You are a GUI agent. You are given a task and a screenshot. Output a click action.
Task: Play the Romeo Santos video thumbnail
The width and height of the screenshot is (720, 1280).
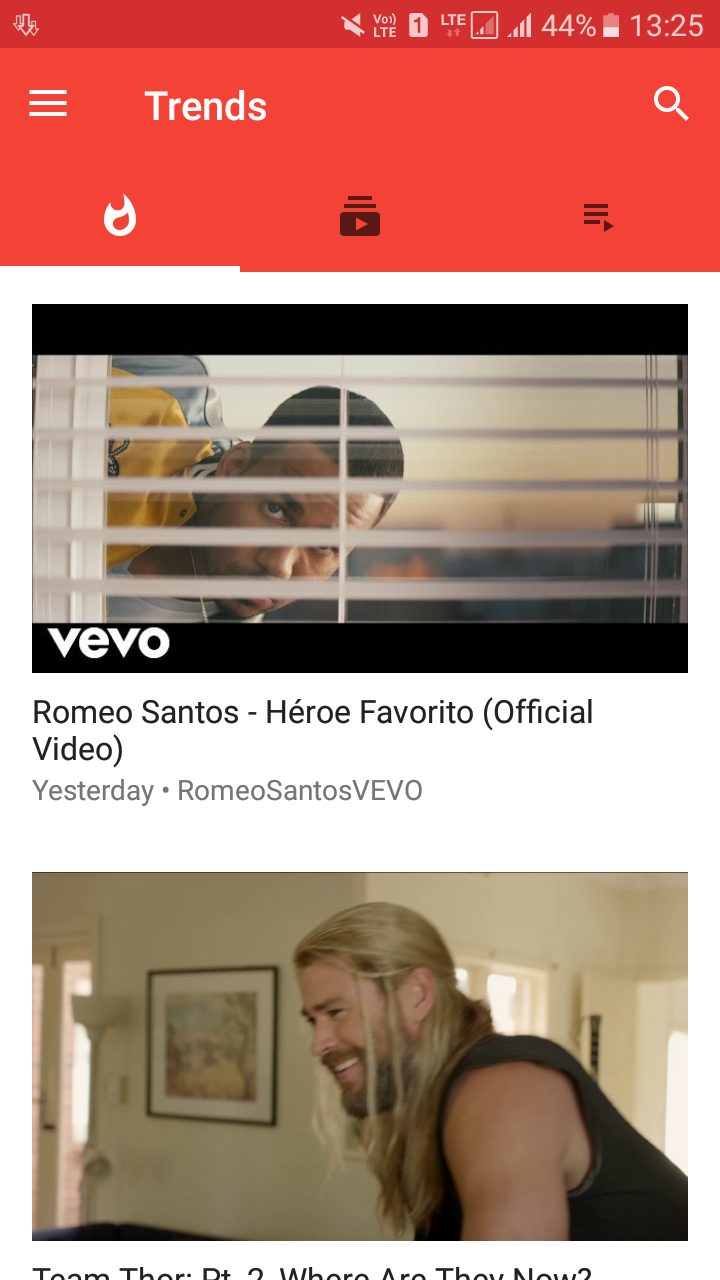click(360, 488)
